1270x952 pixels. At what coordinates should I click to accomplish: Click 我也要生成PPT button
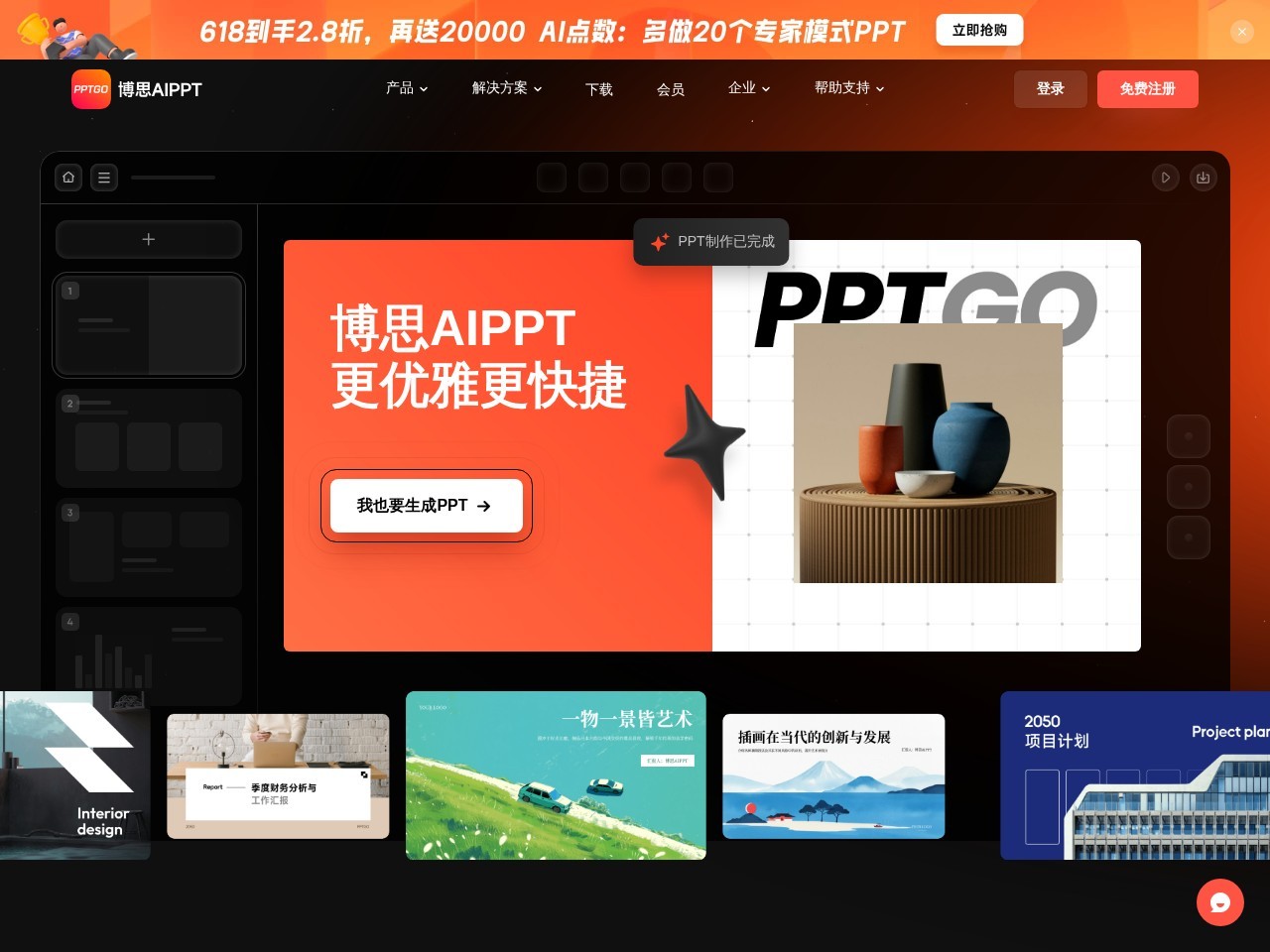coord(427,506)
